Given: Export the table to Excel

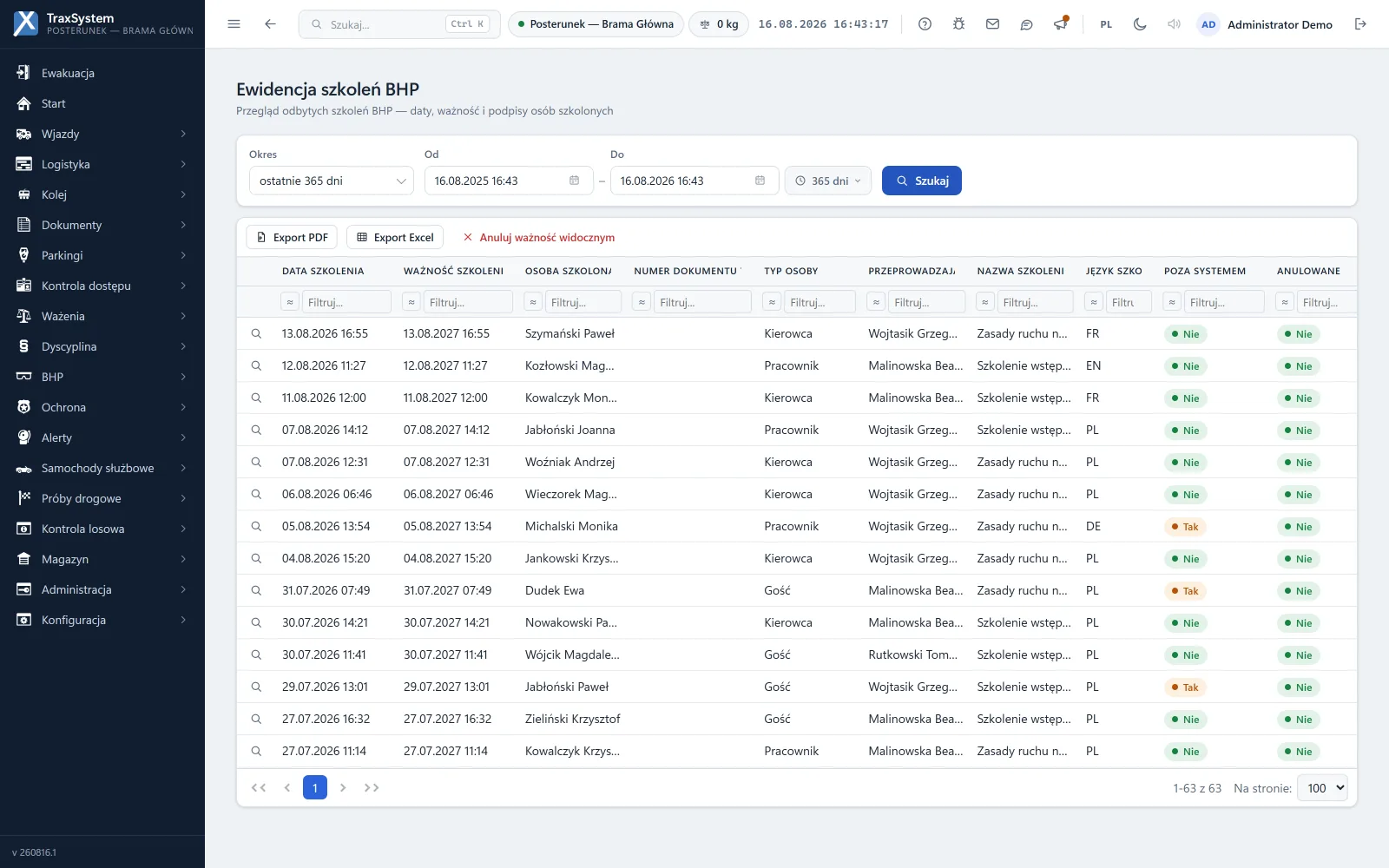Looking at the screenshot, I should pos(395,237).
